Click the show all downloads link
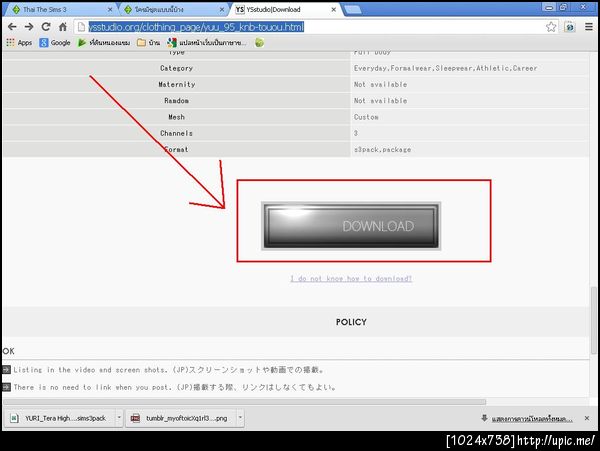Screen dimensions: 600x451 click(532, 419)
